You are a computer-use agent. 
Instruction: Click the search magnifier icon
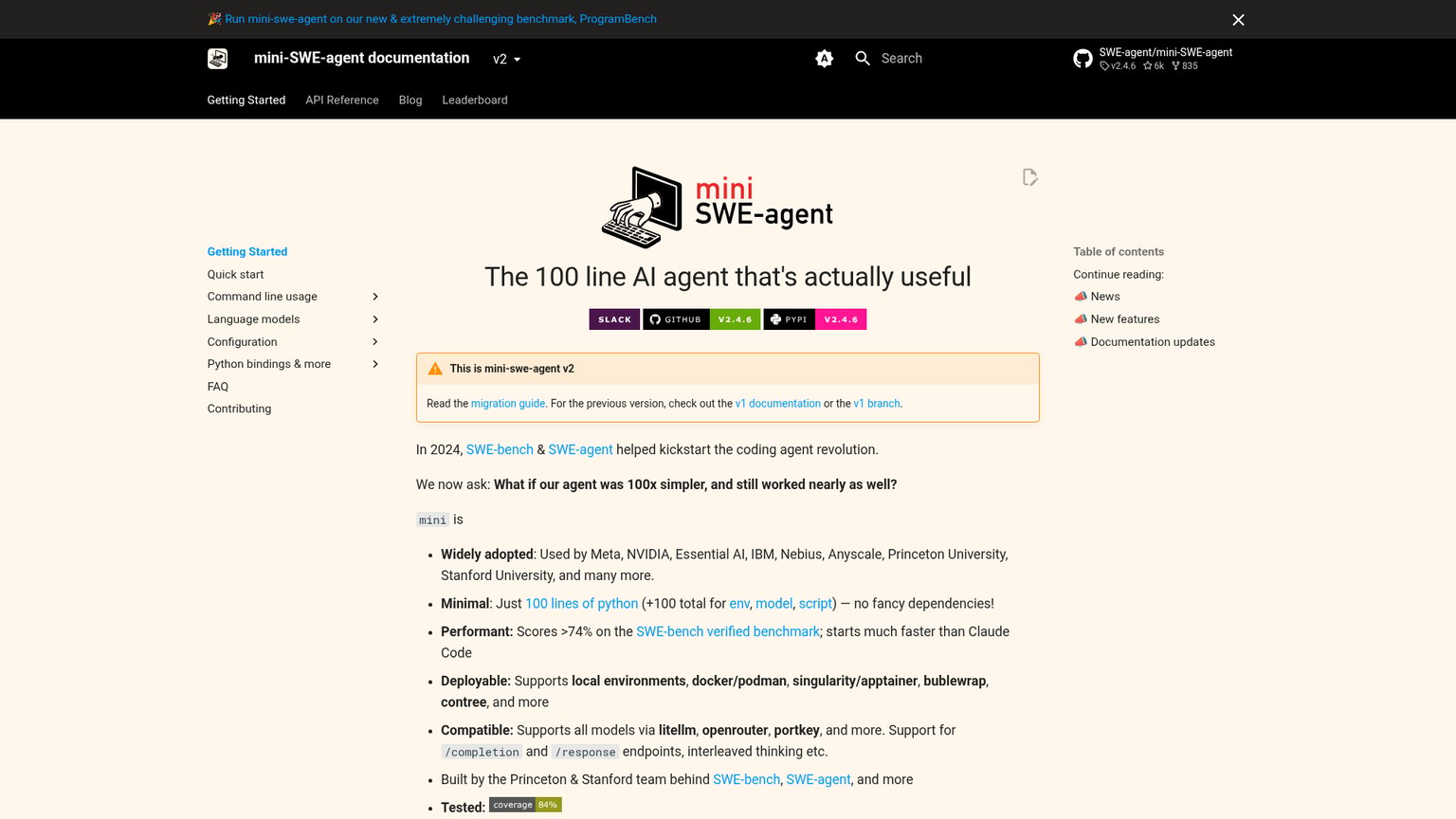coord(863,59)
